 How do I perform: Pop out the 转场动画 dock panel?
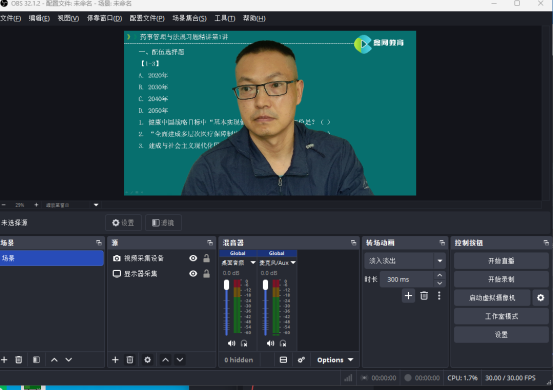coord(442,243)
